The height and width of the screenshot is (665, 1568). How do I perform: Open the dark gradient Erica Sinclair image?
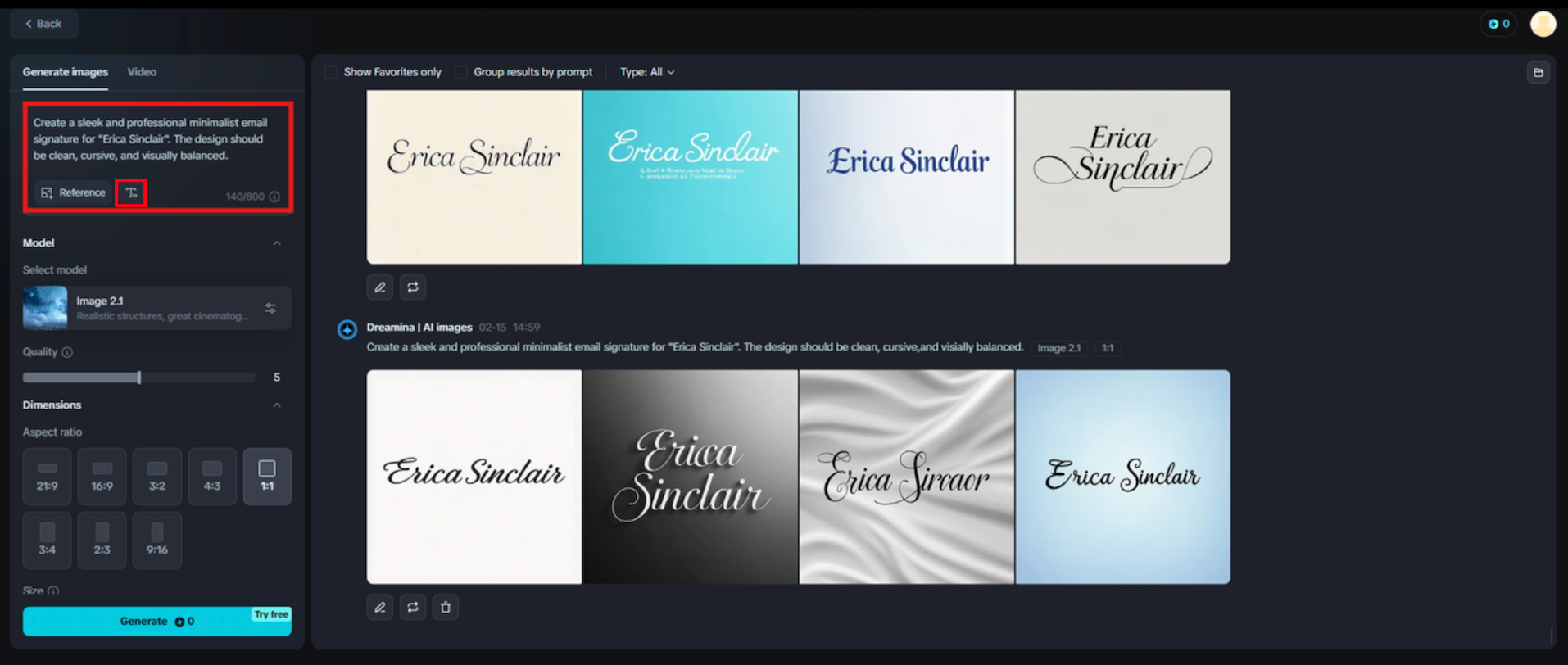coord(691,477)
